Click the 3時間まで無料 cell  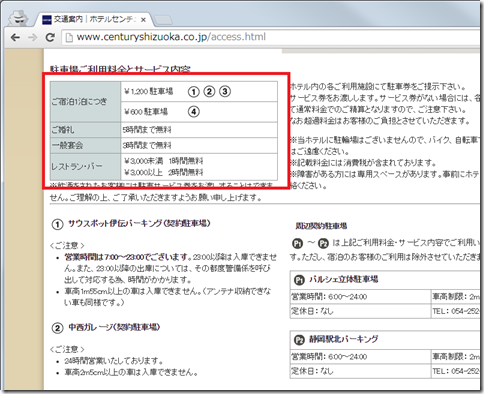[x=199, y=145]
